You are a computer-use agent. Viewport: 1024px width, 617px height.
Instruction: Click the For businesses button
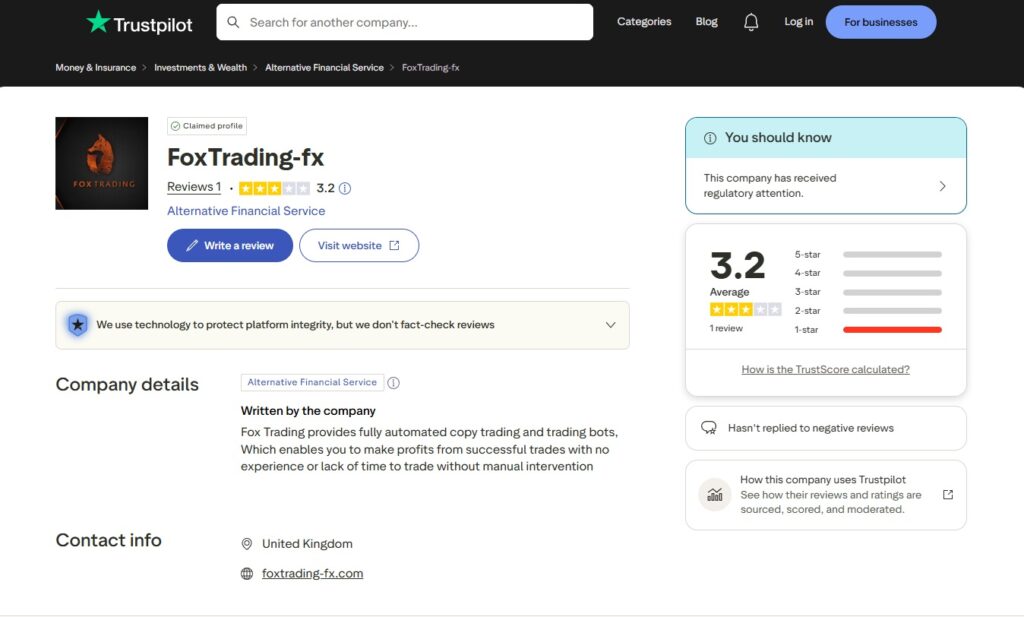tap(880, 21)
